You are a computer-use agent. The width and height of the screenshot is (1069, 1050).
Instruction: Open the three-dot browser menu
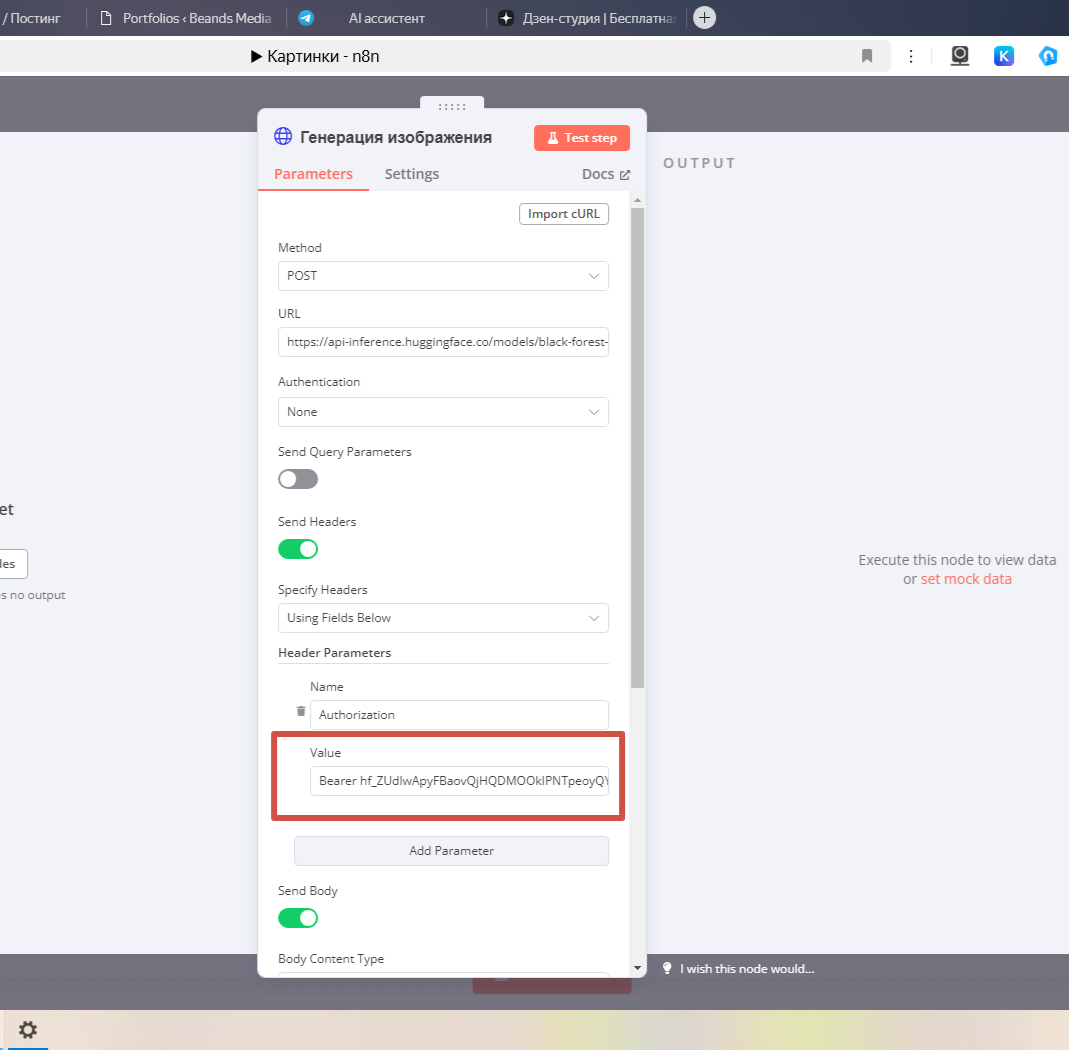(911, 56)
